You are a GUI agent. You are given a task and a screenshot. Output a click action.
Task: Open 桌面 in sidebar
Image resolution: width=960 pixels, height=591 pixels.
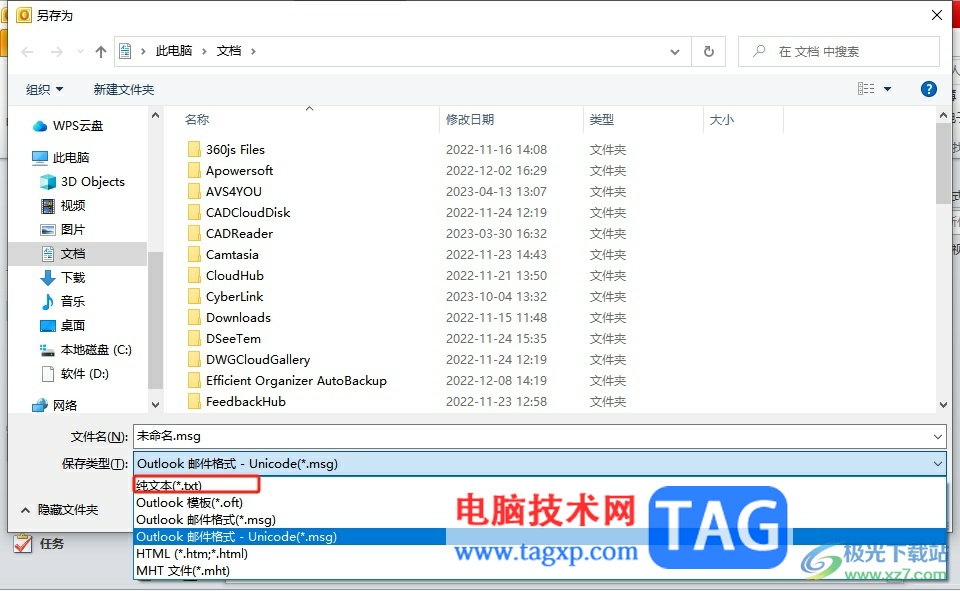63,325
